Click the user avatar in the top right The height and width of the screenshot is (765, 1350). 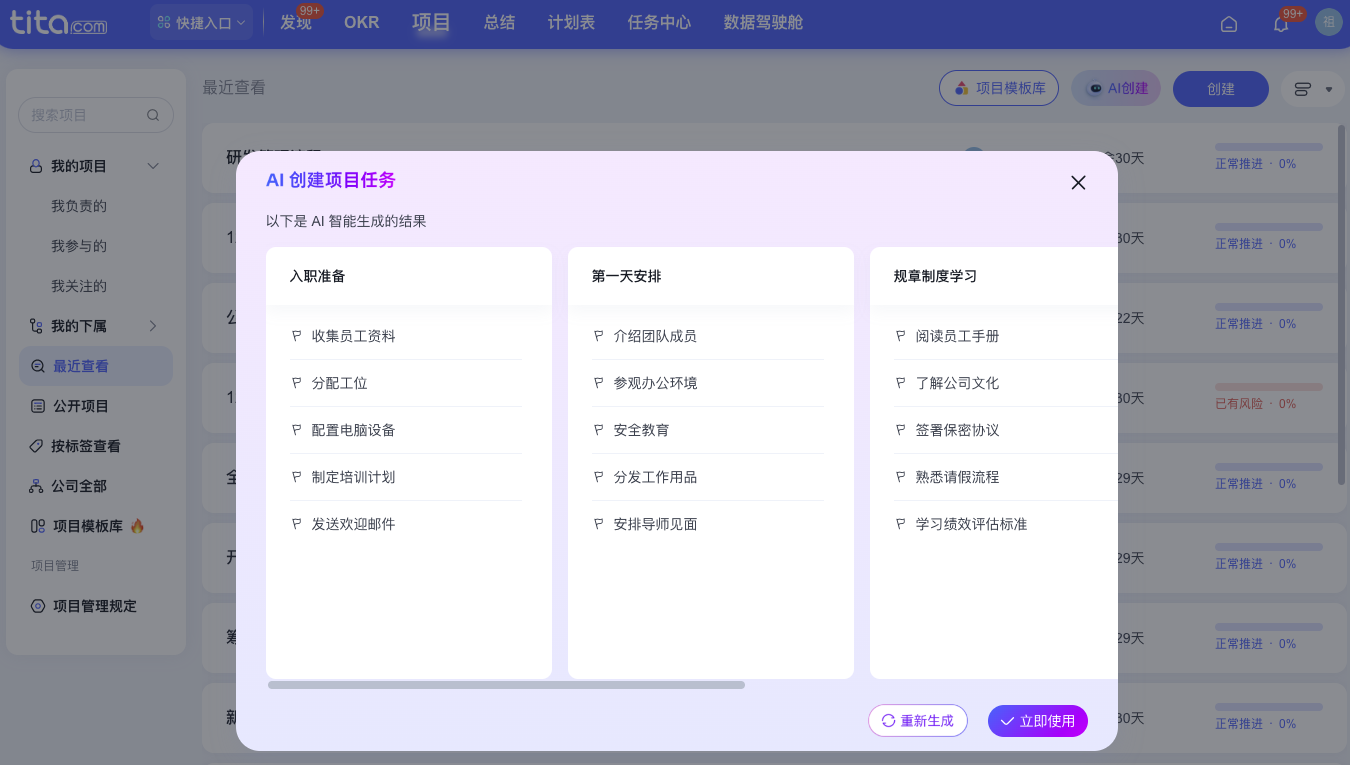1328,22
